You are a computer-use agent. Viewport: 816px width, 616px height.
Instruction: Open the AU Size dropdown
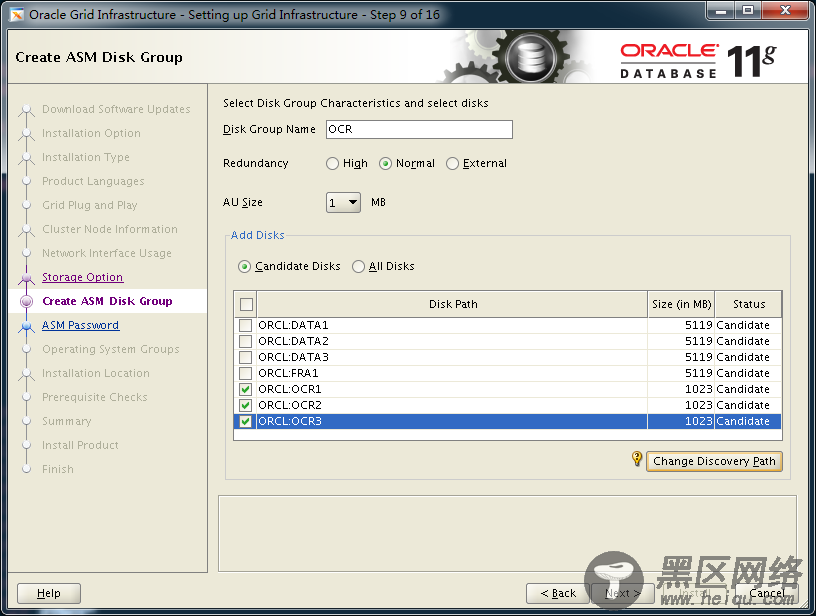(343, 202)
